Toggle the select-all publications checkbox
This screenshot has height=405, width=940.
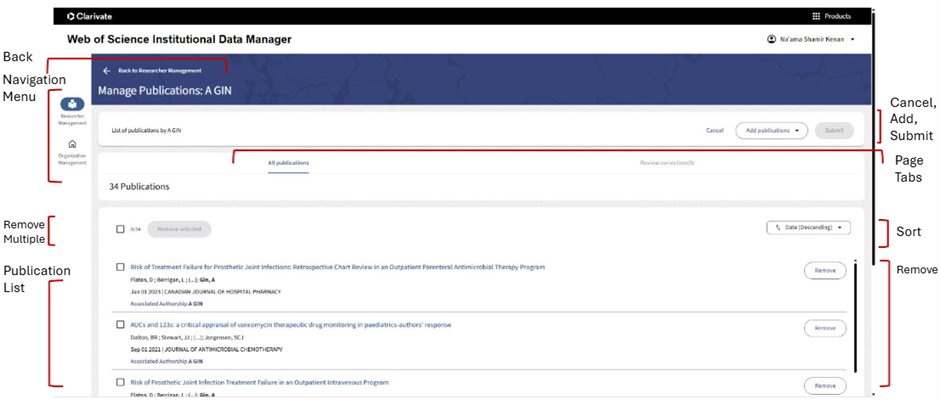point(120,229)
